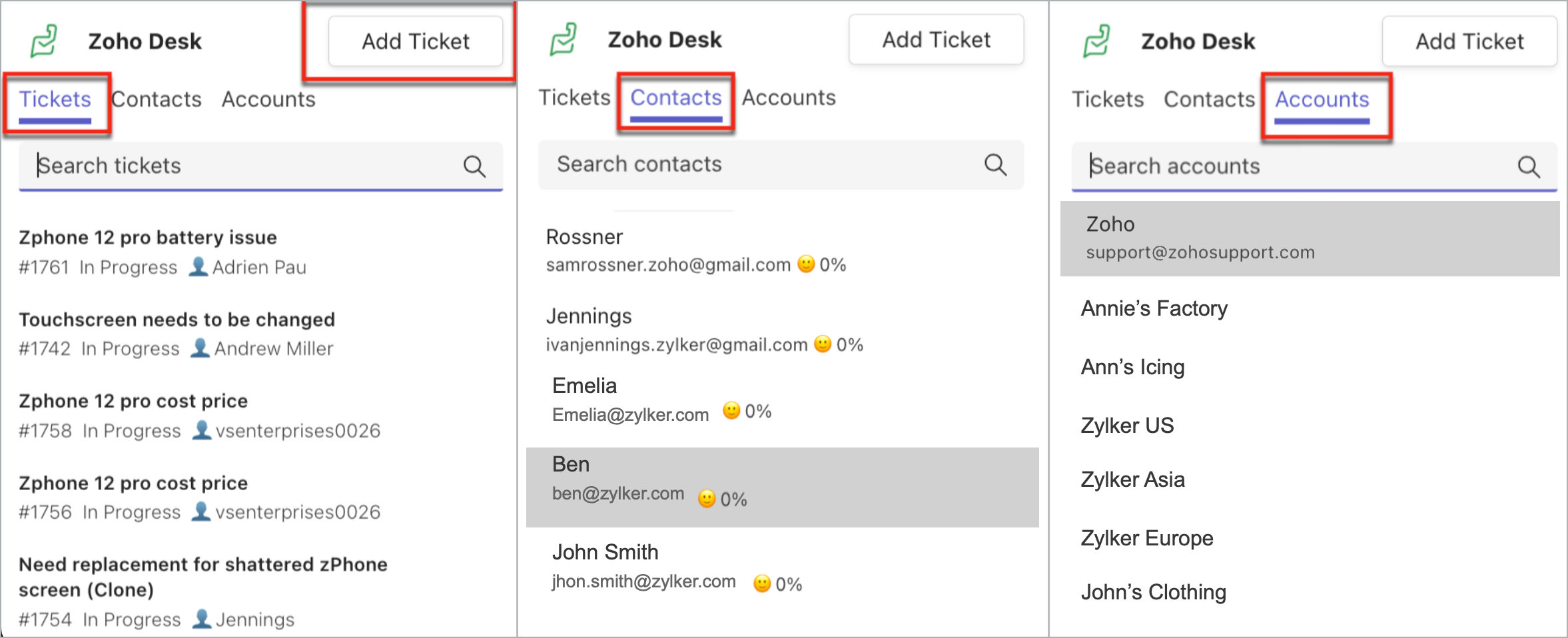Open the underlined Tickets tab
Viewport: 1568px width, 638px height.
tap(55, 100)
